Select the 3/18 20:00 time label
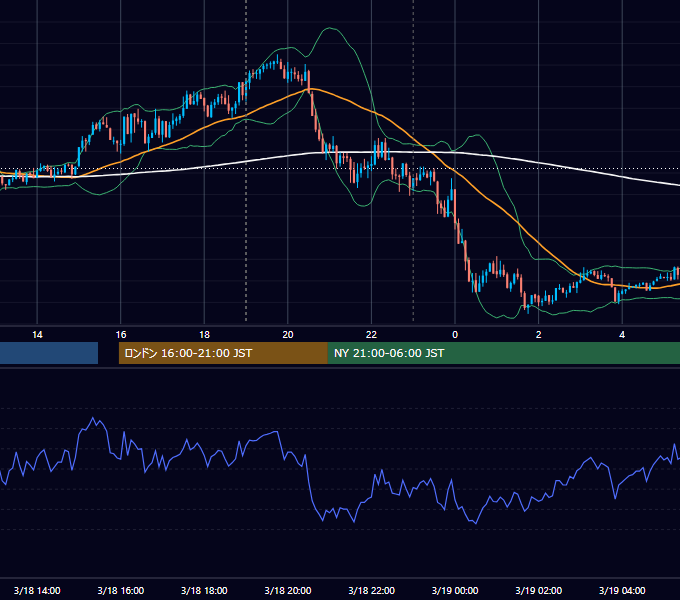The width and height of the screenshot is (680, 600). tap(288, 590)
